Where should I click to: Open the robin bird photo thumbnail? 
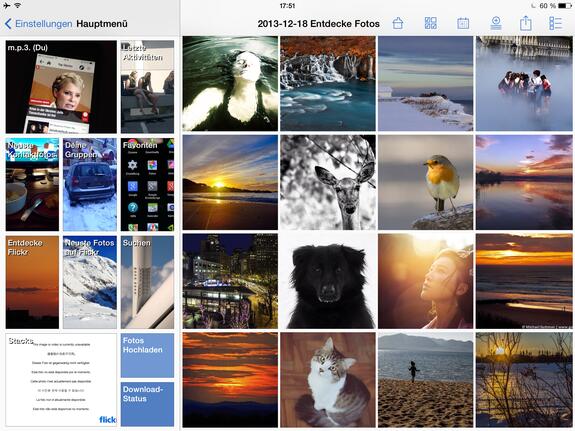(x=425, y=182)
